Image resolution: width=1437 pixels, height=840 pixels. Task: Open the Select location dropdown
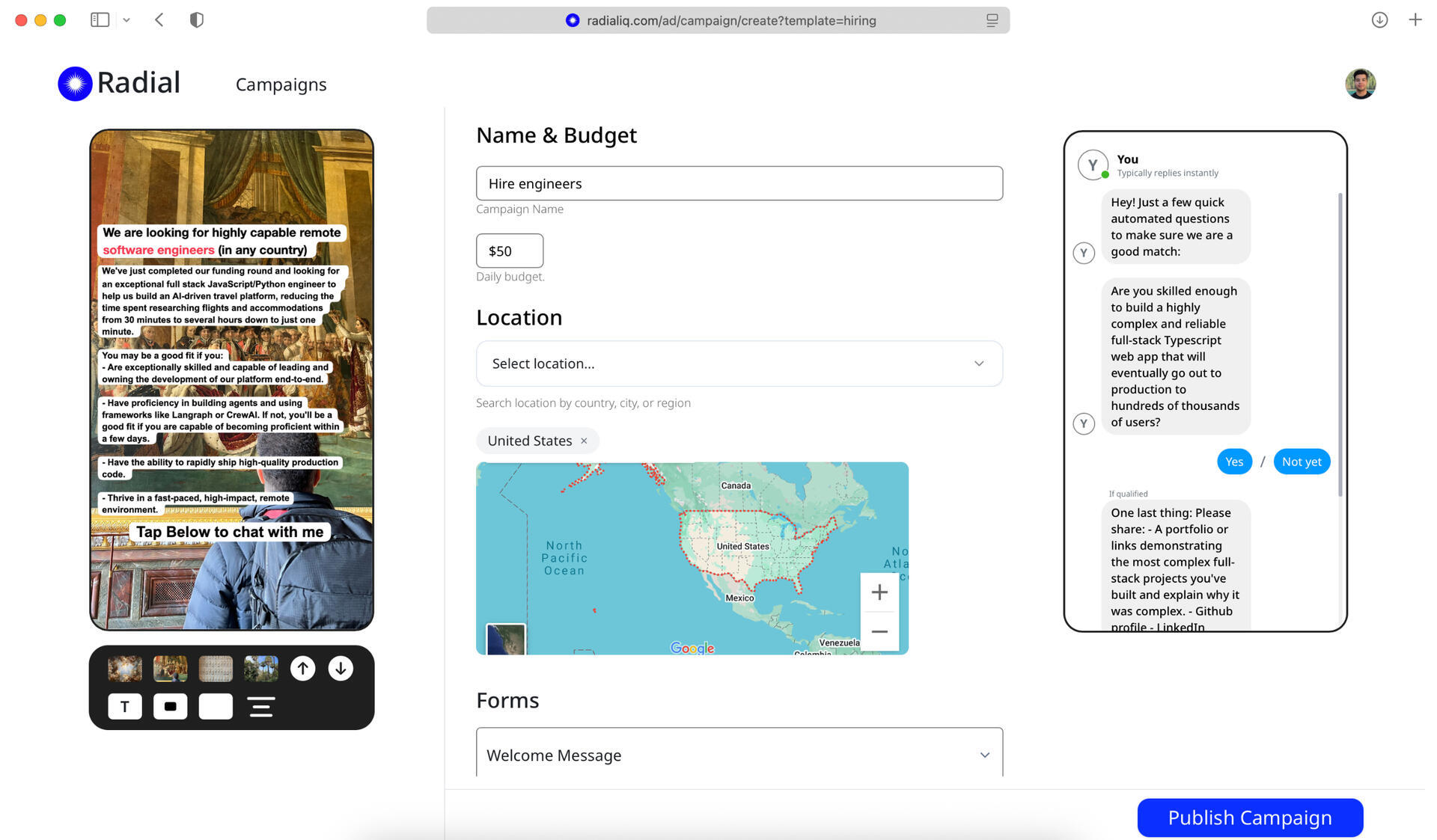(739, 364)
